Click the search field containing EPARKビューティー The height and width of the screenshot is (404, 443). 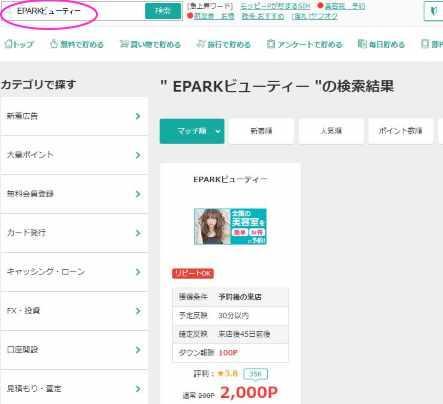(x=73, y=11)
